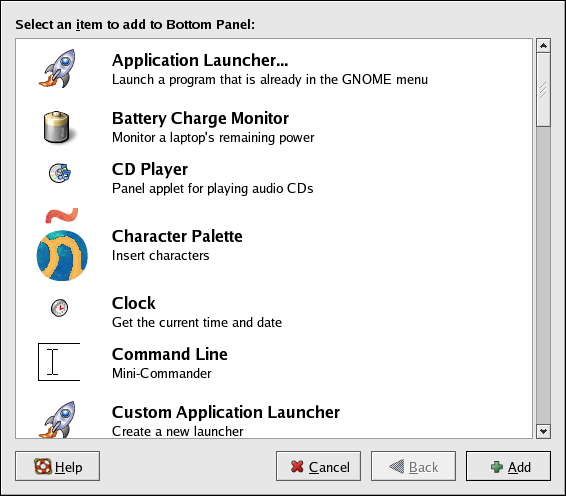This screenshot has width=566, height=496.
Task: Select Character Palette entry text
Action: click(177, 245)
